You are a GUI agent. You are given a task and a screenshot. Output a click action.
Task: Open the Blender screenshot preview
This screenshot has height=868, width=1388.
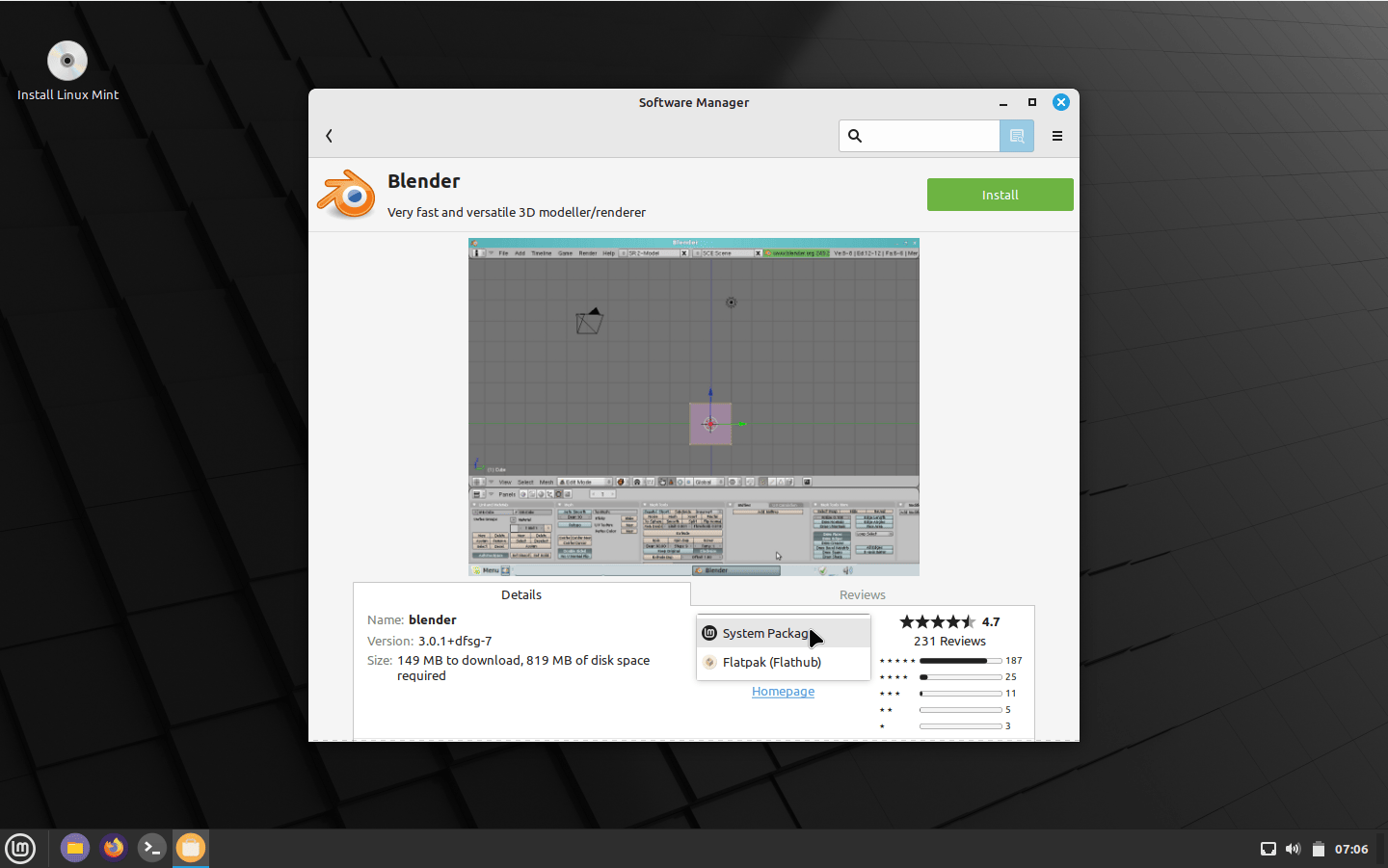694,407
